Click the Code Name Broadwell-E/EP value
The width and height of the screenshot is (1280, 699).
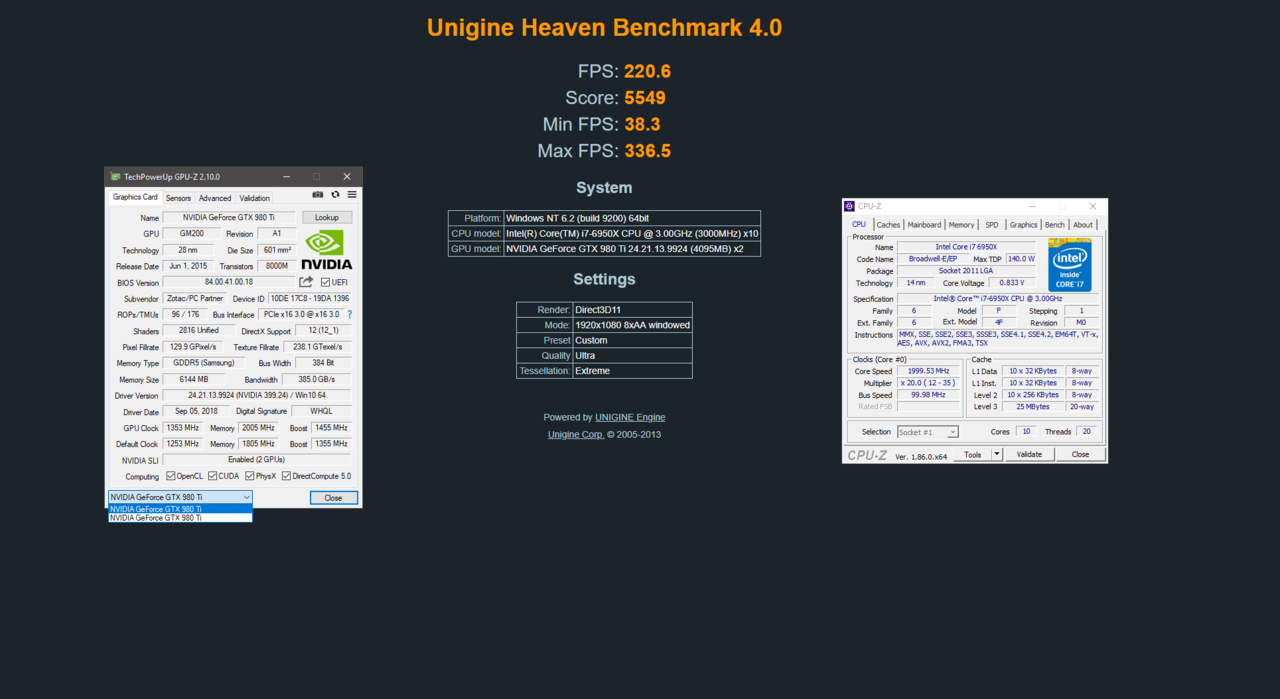point(933,259)
